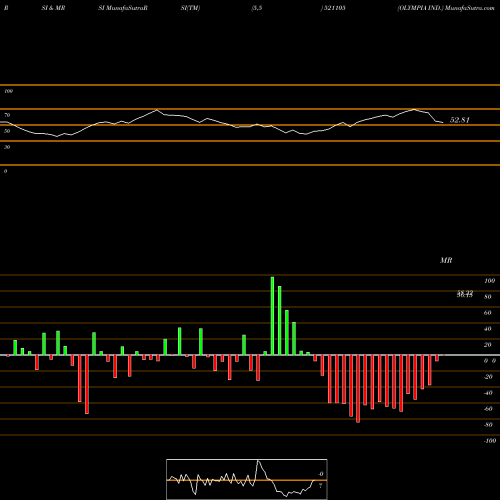Click the RSI panel 100 level label
Screen dimensions: 500x500
[8, 91]
